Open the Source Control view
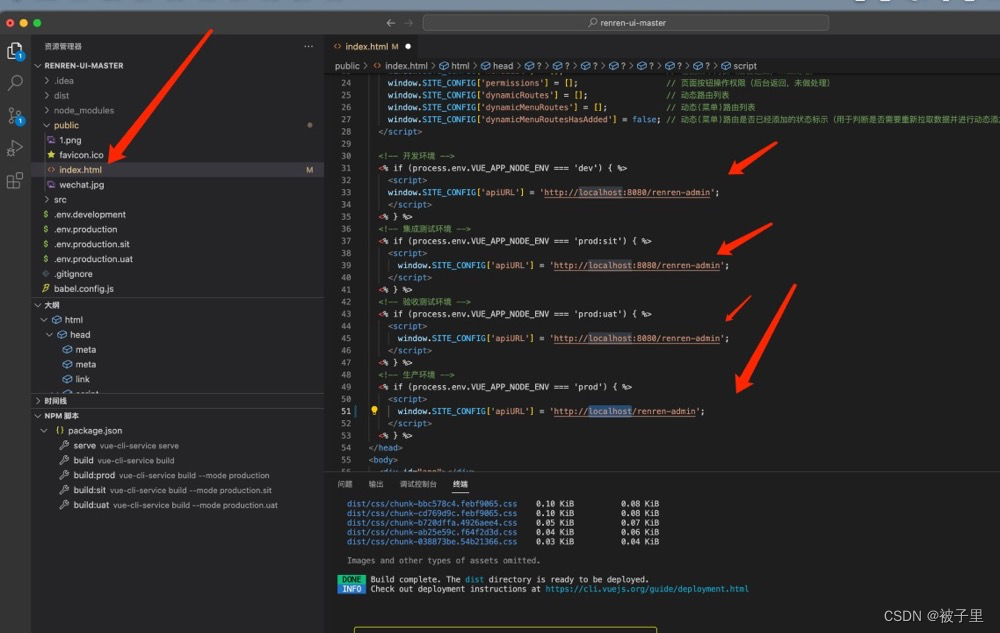 [x=15, y=115]
